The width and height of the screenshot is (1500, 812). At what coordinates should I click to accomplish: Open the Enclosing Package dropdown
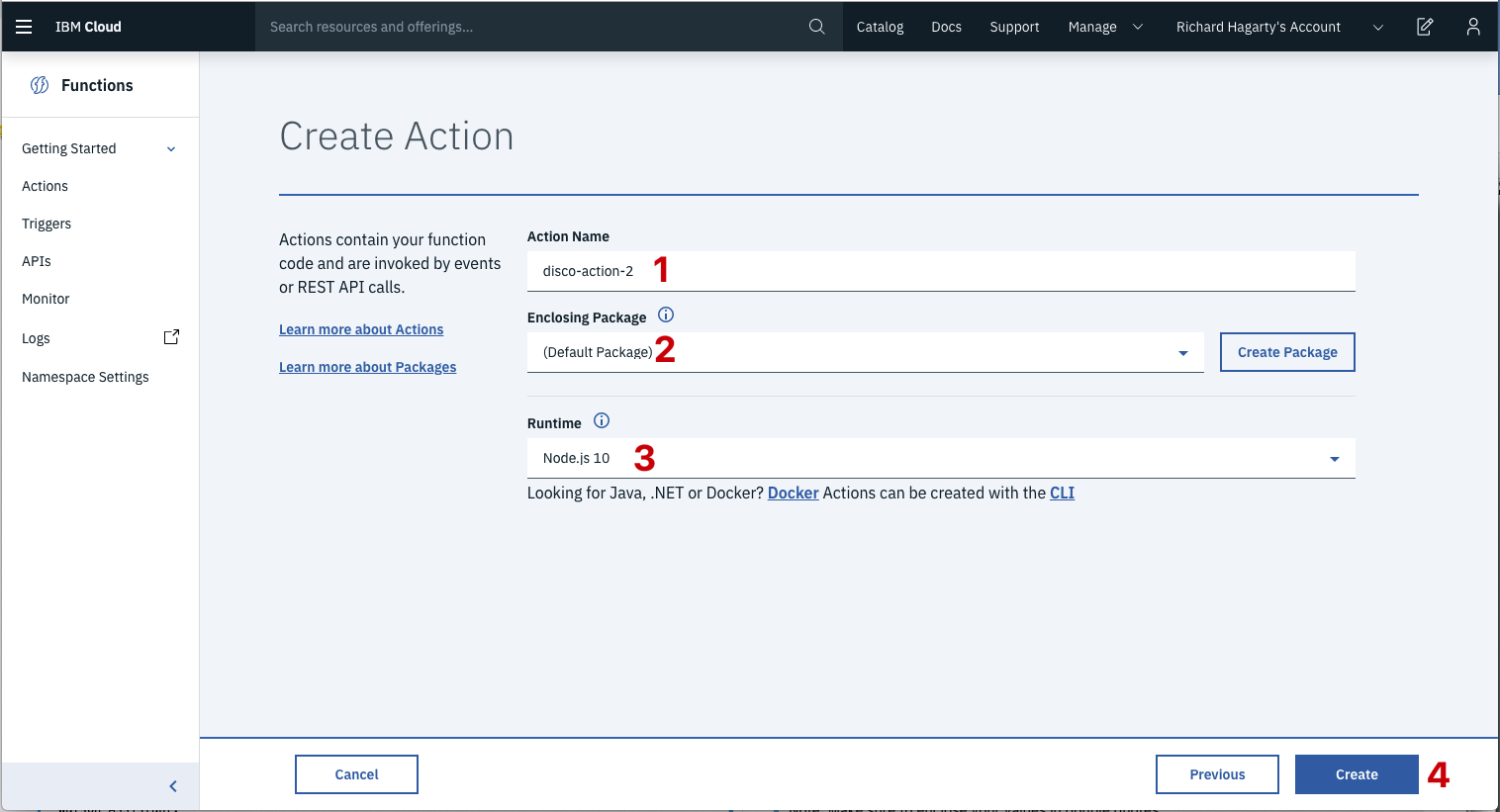coord(866,352)
